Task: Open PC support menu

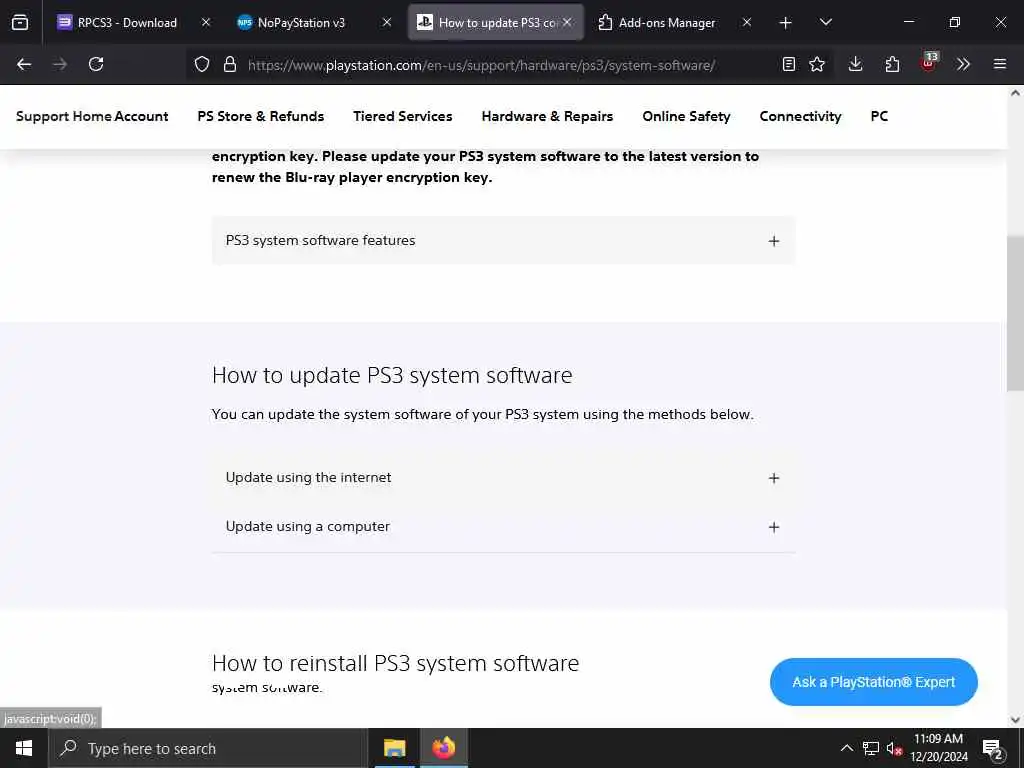Action: (879, 116)
